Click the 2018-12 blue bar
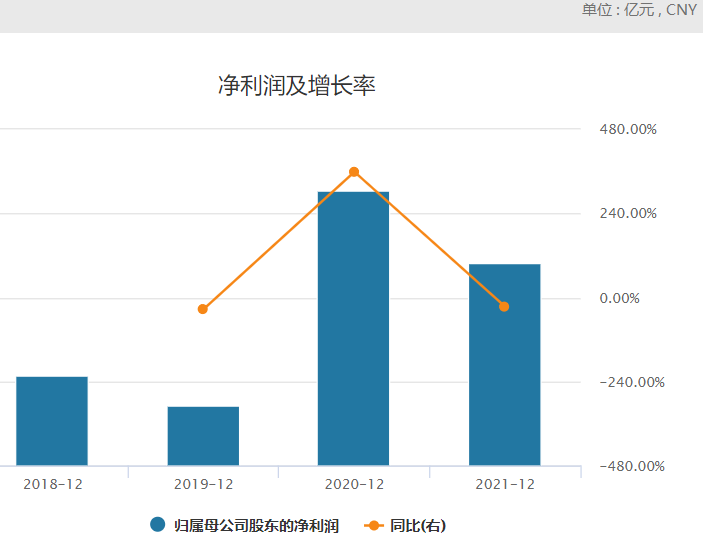This screenshot has height=540, width=703. point(52,420)
